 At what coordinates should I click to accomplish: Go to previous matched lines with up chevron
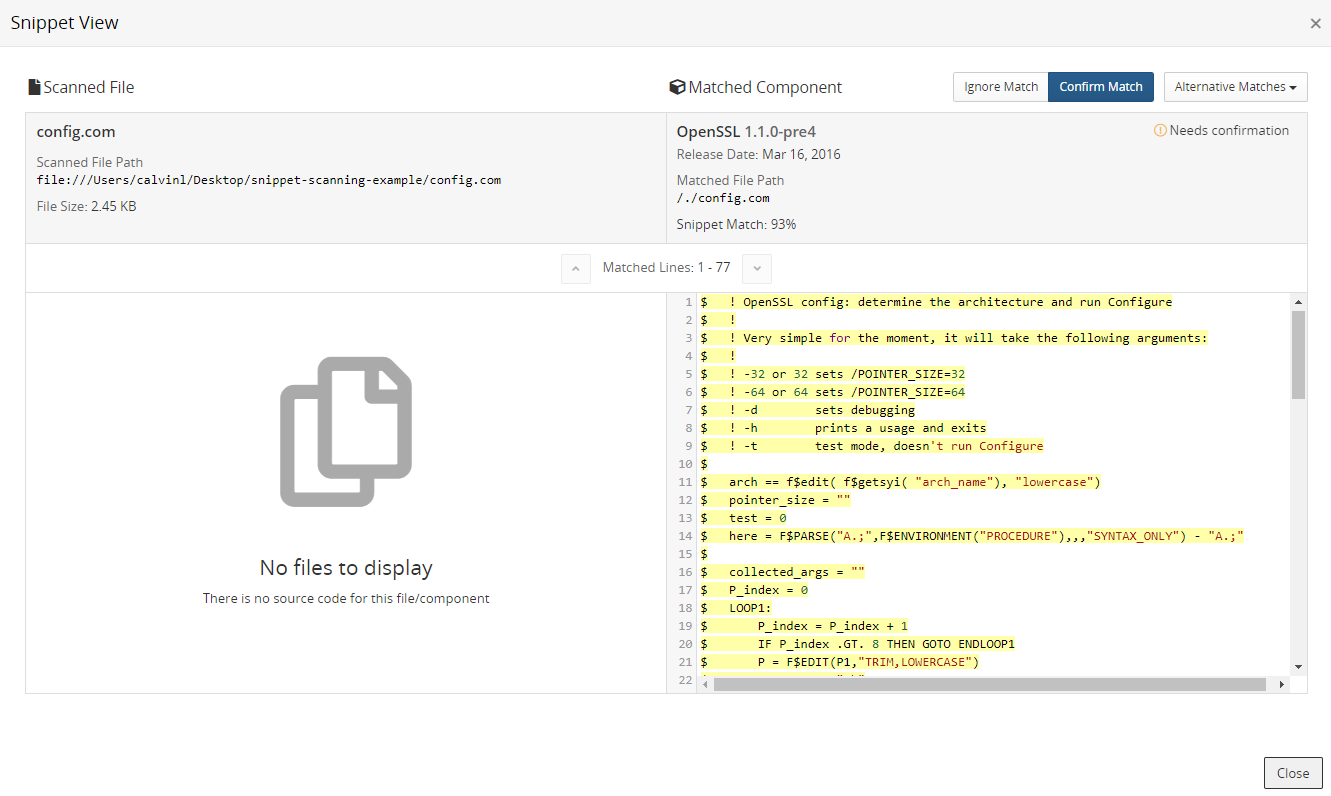[576, 268]
